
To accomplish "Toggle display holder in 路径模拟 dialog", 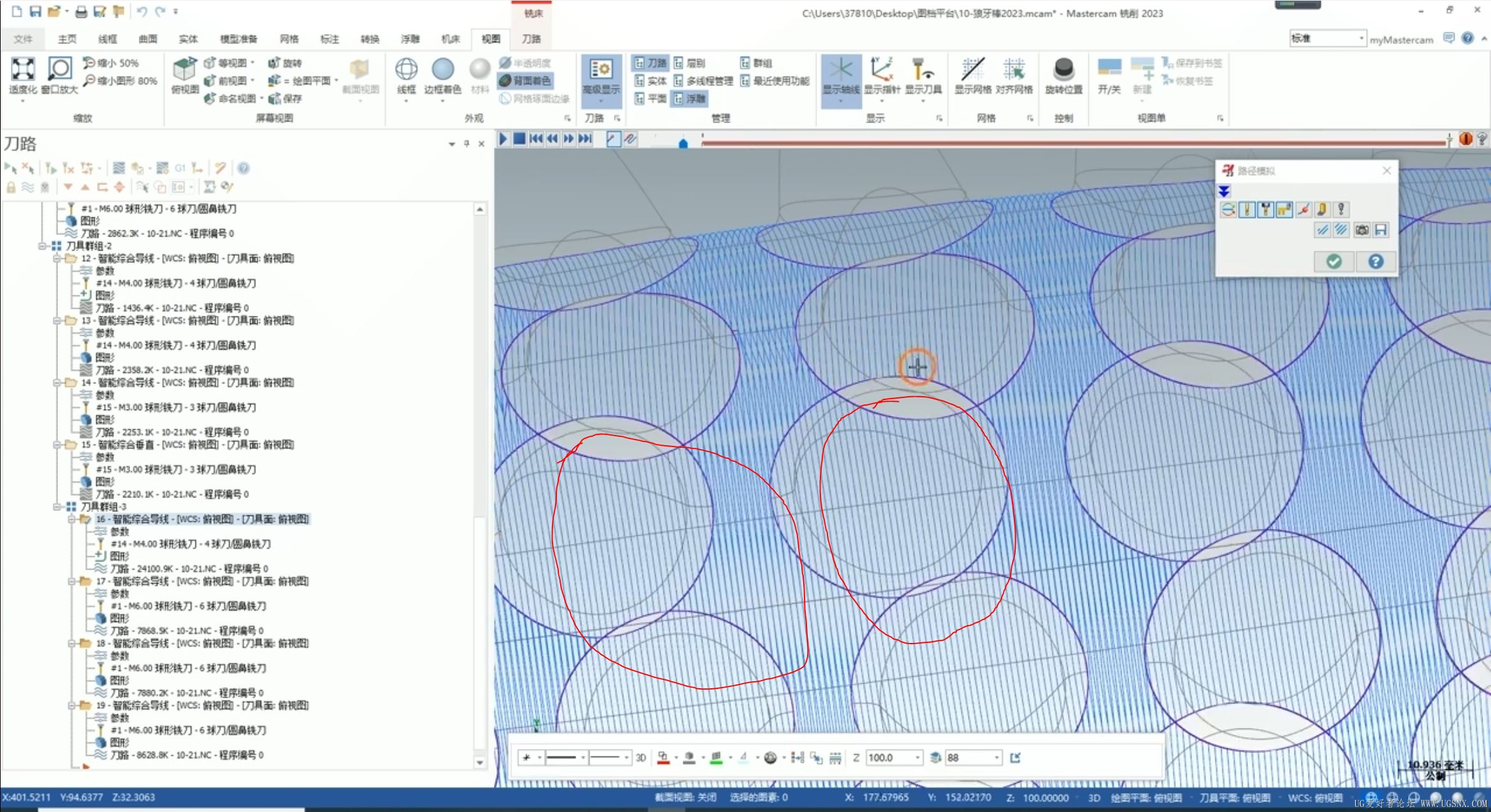I will (x=1265, y=209).
